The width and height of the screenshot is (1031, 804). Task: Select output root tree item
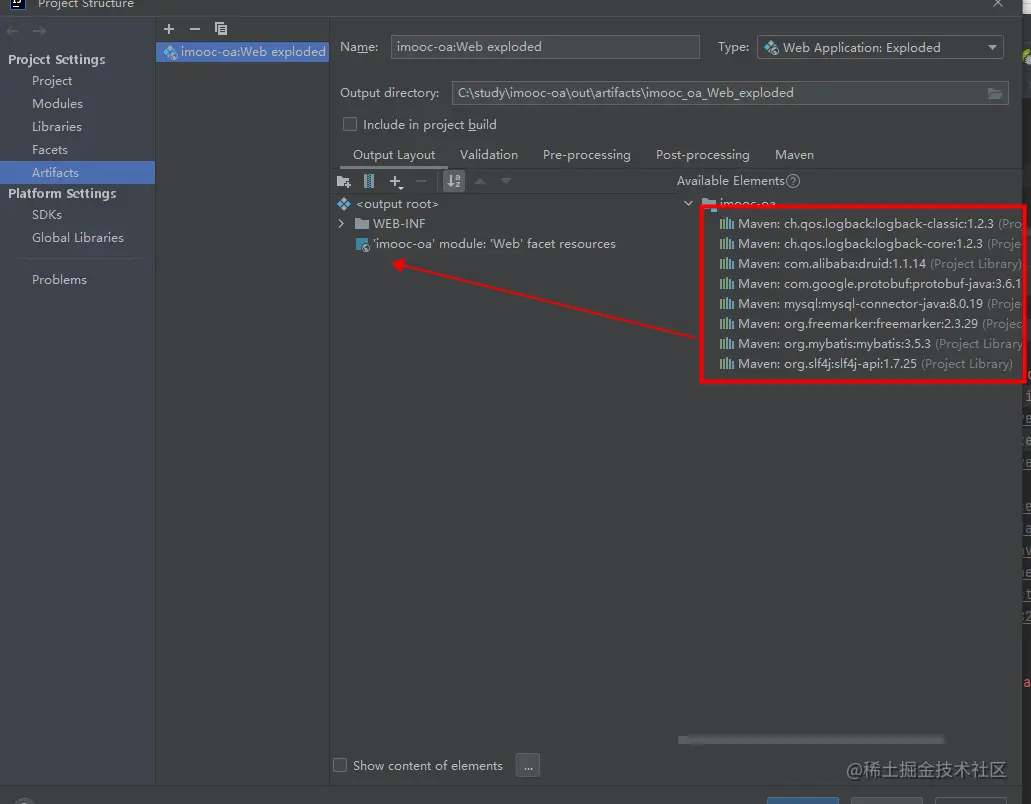point(397,204)
